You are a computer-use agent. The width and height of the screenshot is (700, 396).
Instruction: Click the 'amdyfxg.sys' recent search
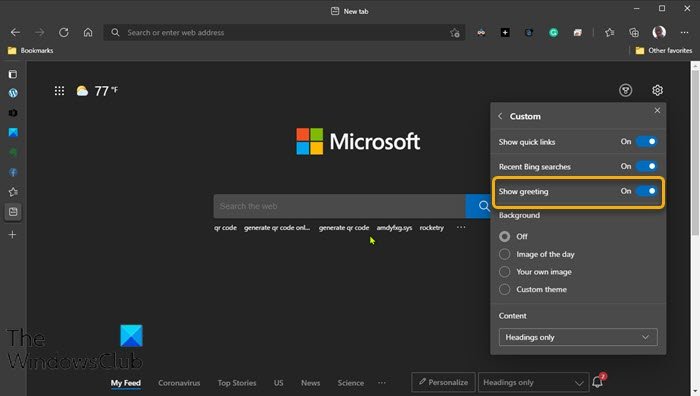[394, 228]
